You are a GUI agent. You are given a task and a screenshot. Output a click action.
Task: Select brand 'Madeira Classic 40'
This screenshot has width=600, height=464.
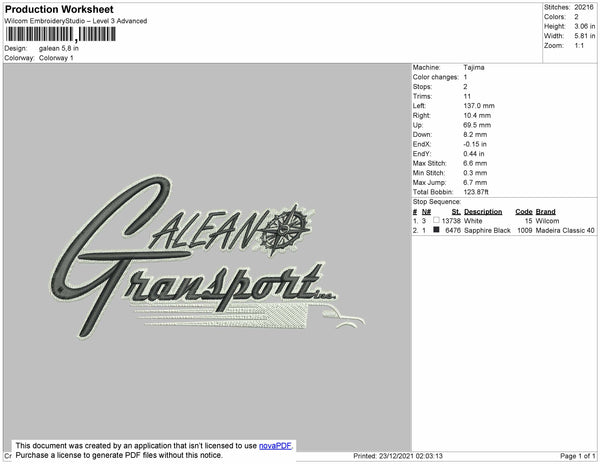[x=565, y=231]
